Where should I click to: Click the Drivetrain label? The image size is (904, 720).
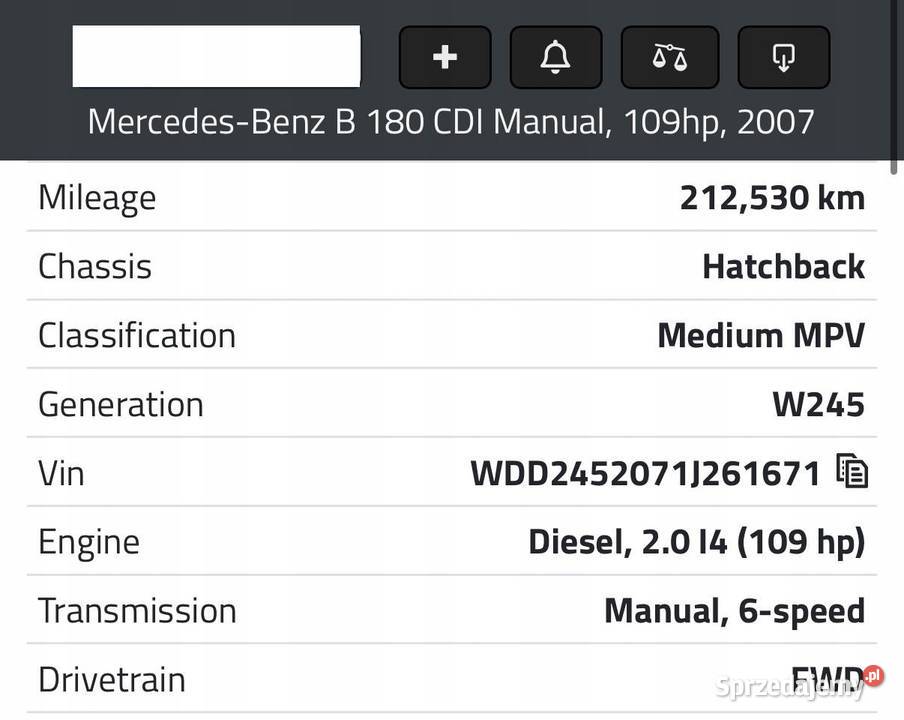(x=112, y=680)
